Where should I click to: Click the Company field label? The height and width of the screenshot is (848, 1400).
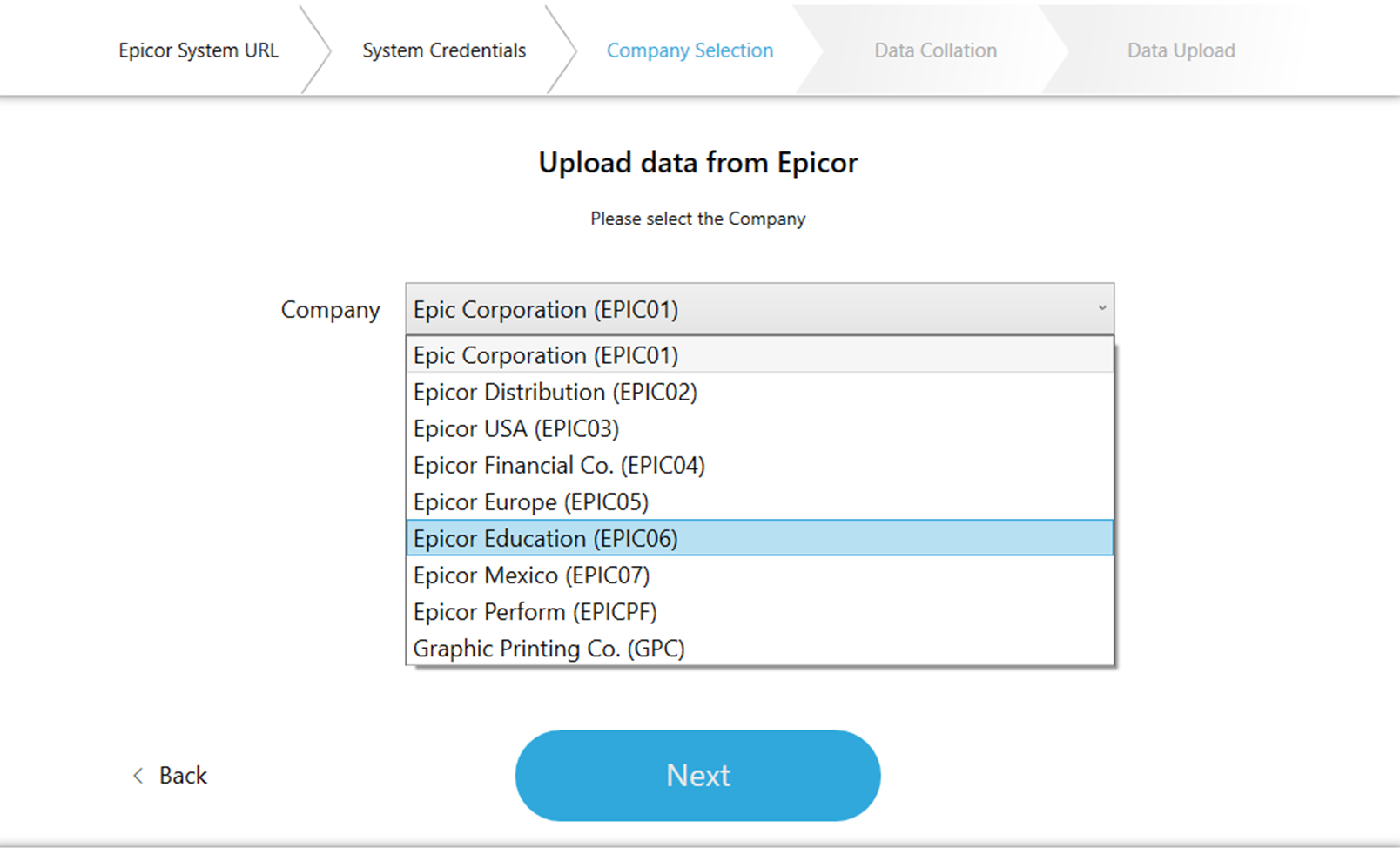[330, 310]
